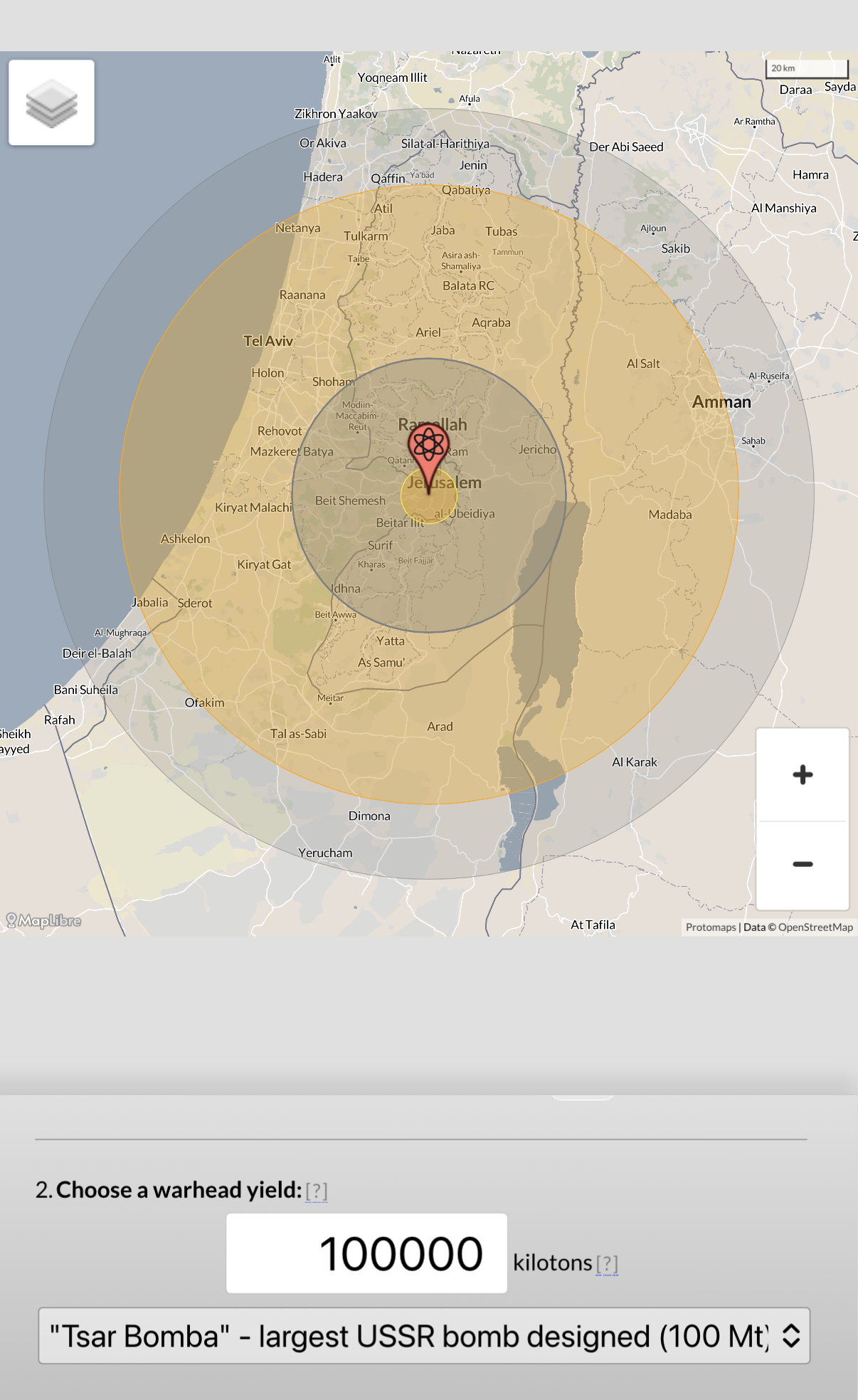Viewport: 858px width, 1400px height.
Task: Click the Al Karak label
Action: coord(634,762)
